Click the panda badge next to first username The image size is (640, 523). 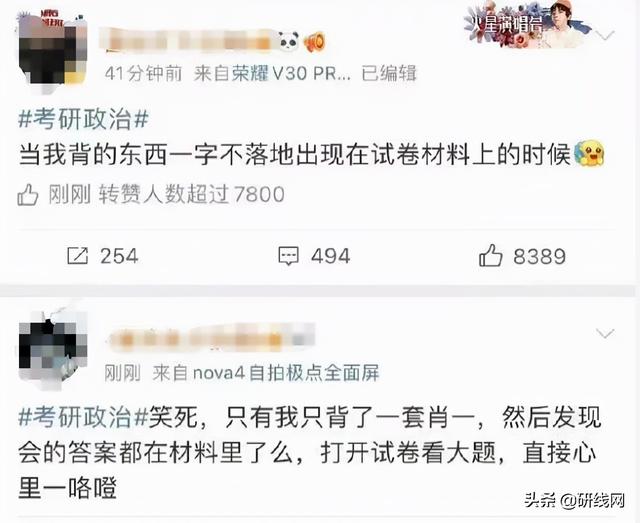click(289, 41)
